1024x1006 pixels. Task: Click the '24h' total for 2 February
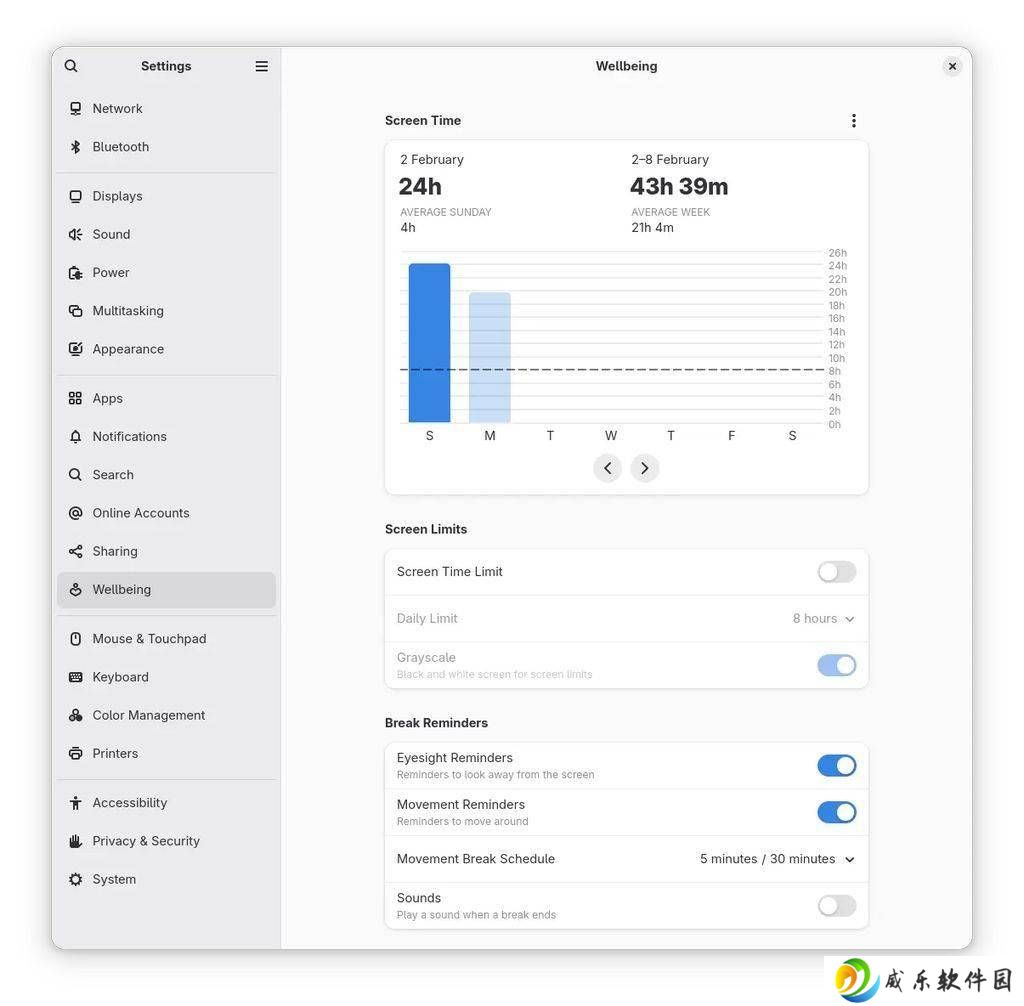(420, 187)
